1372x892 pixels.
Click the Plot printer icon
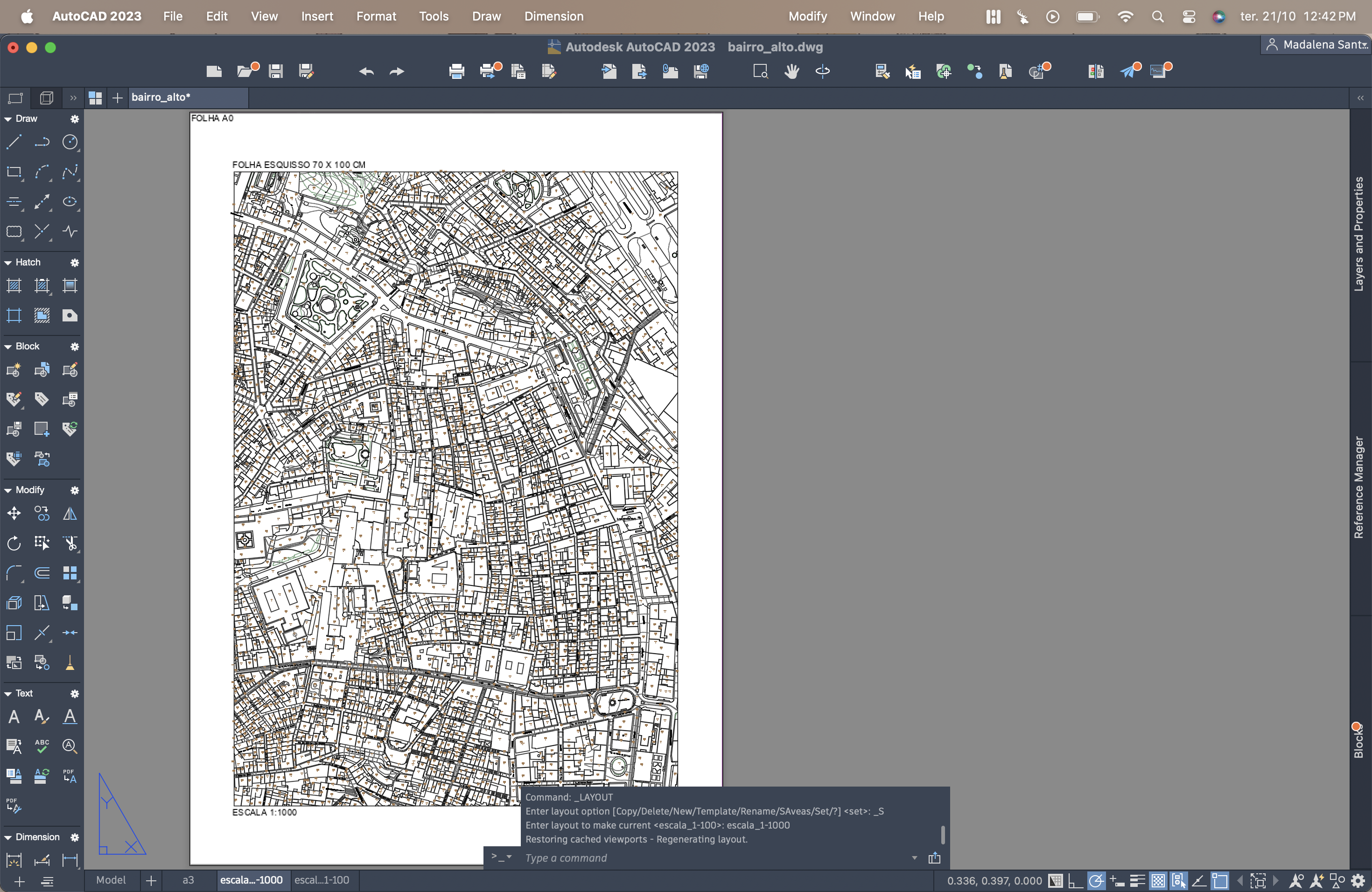(456, 71)
